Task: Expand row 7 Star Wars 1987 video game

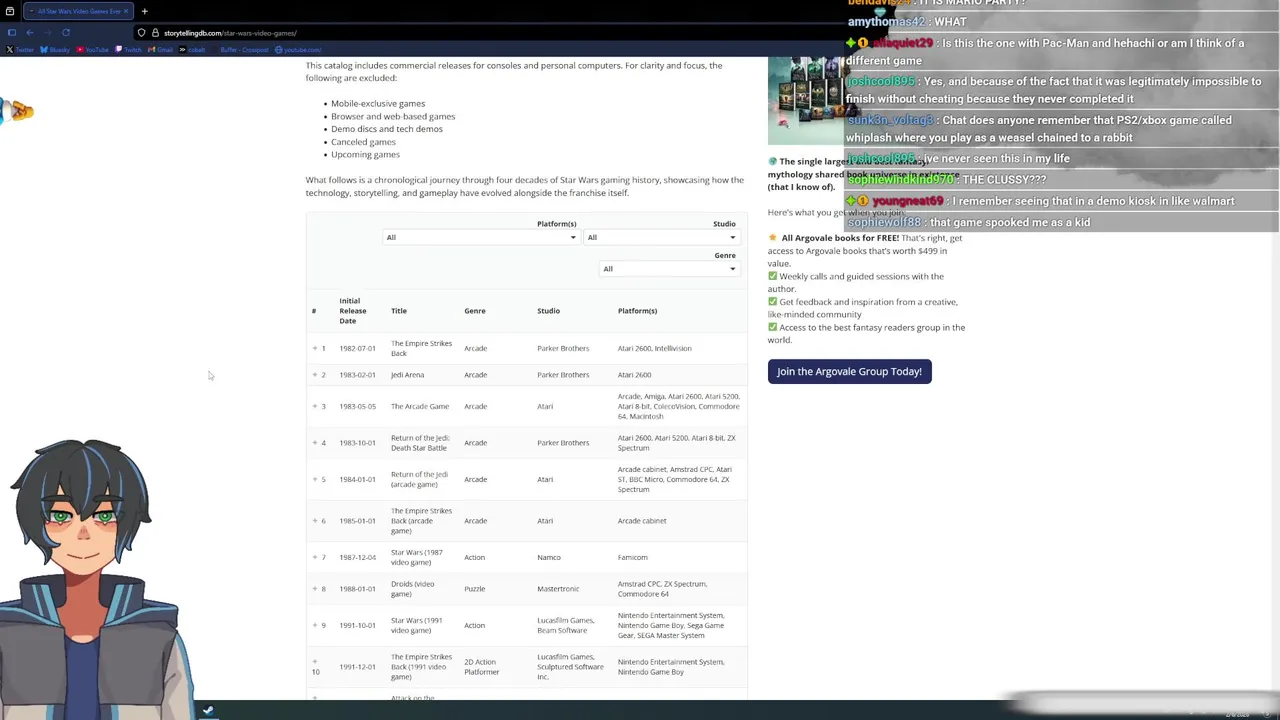Action: tap(315, 557)
